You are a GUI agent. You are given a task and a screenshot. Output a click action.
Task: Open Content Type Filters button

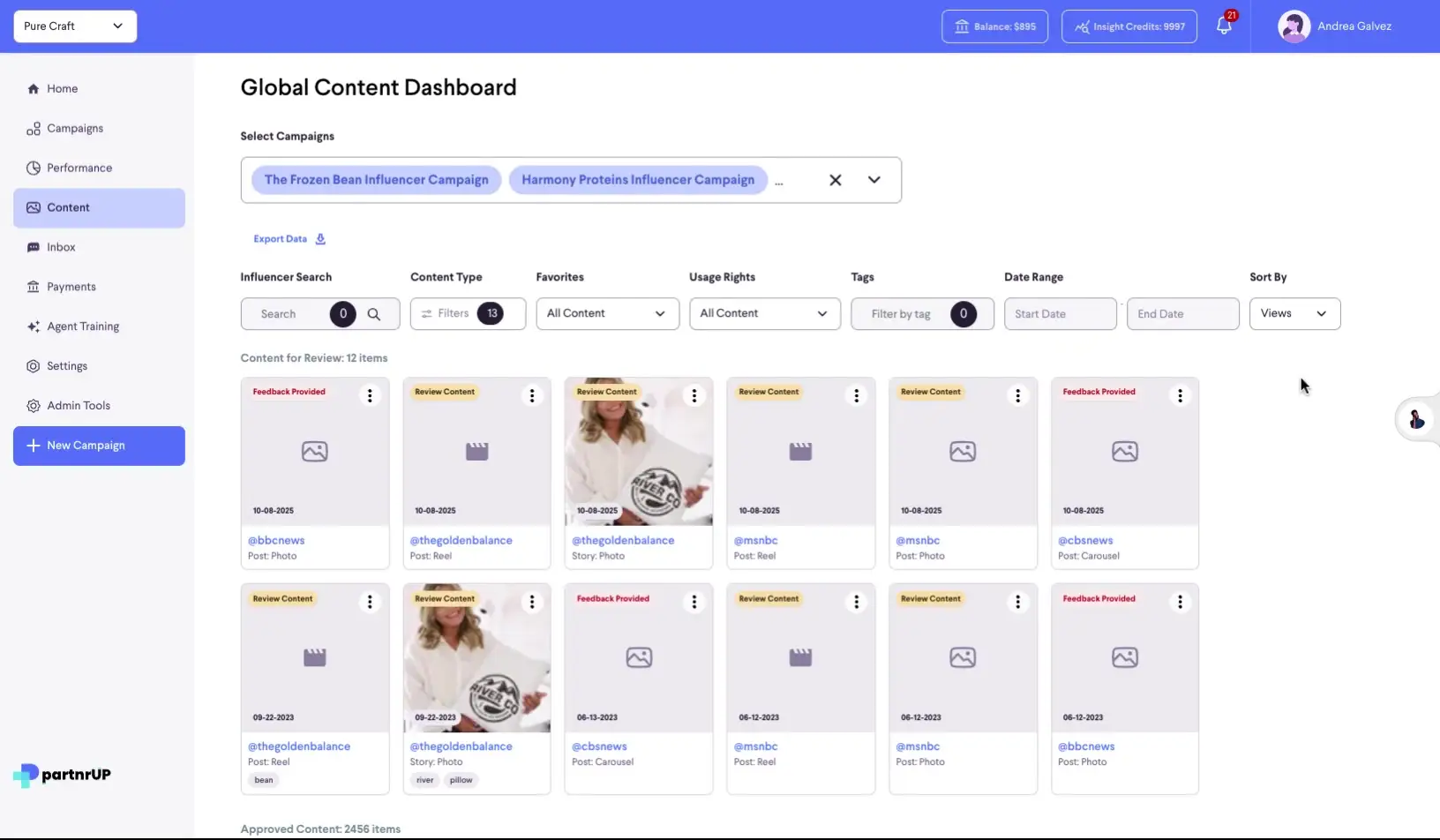click(468, 313)
